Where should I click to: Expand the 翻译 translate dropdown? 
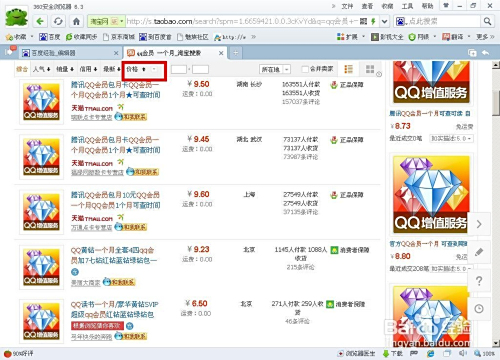click(x=469, y=36)
